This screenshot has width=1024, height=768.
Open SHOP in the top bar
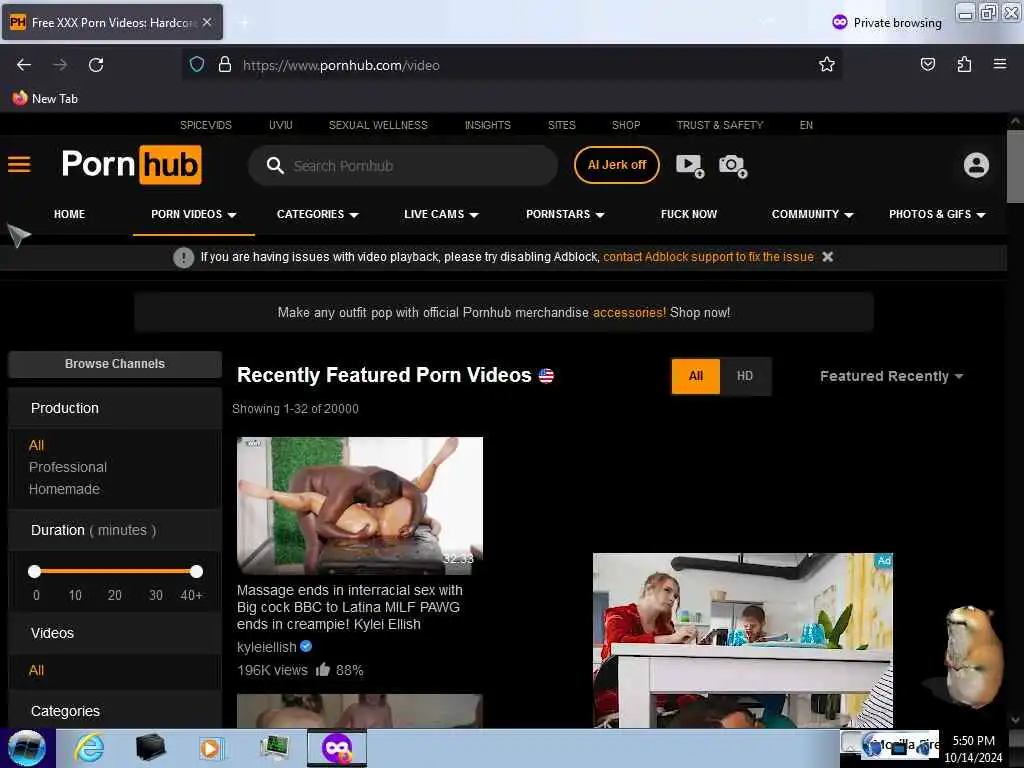click(x=626, y=125)
